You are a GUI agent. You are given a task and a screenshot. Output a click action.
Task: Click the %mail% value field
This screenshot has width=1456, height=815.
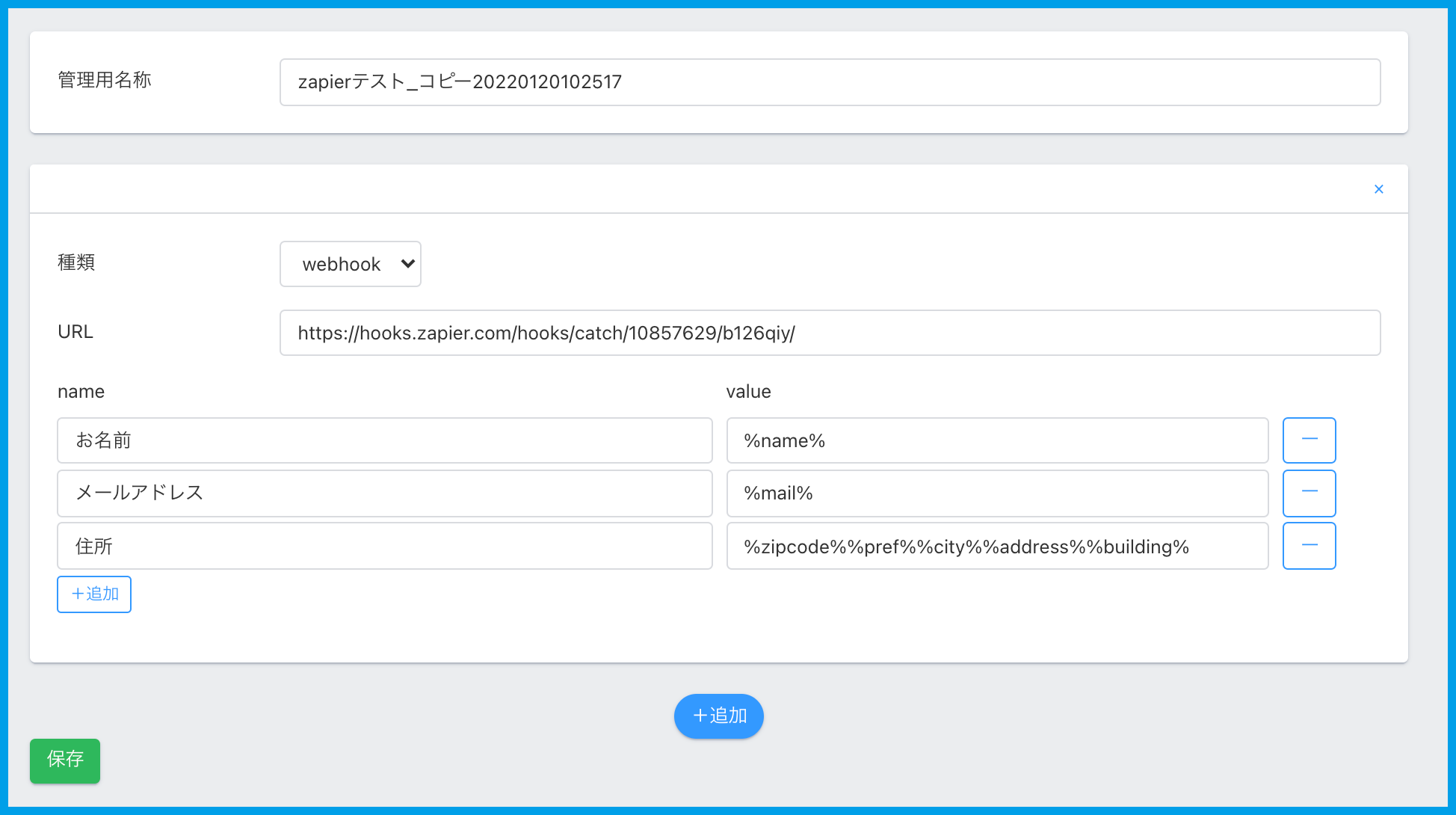997,493
